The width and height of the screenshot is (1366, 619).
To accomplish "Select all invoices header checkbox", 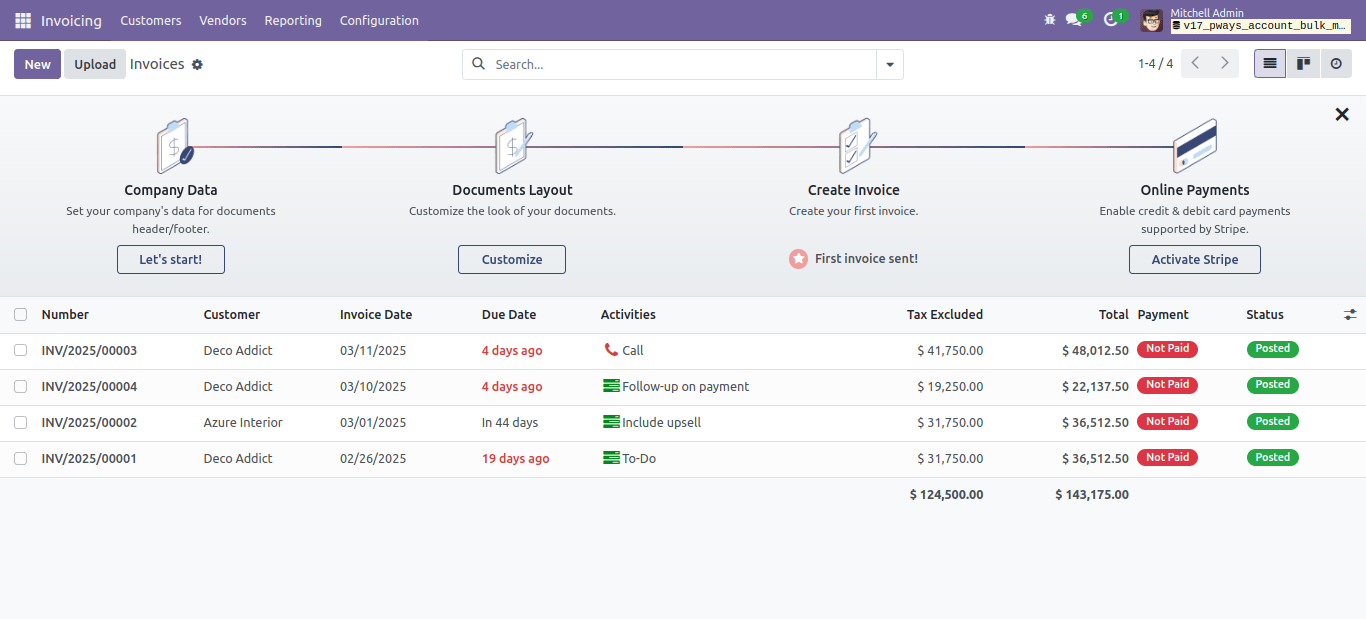I will tap(20, 314).
